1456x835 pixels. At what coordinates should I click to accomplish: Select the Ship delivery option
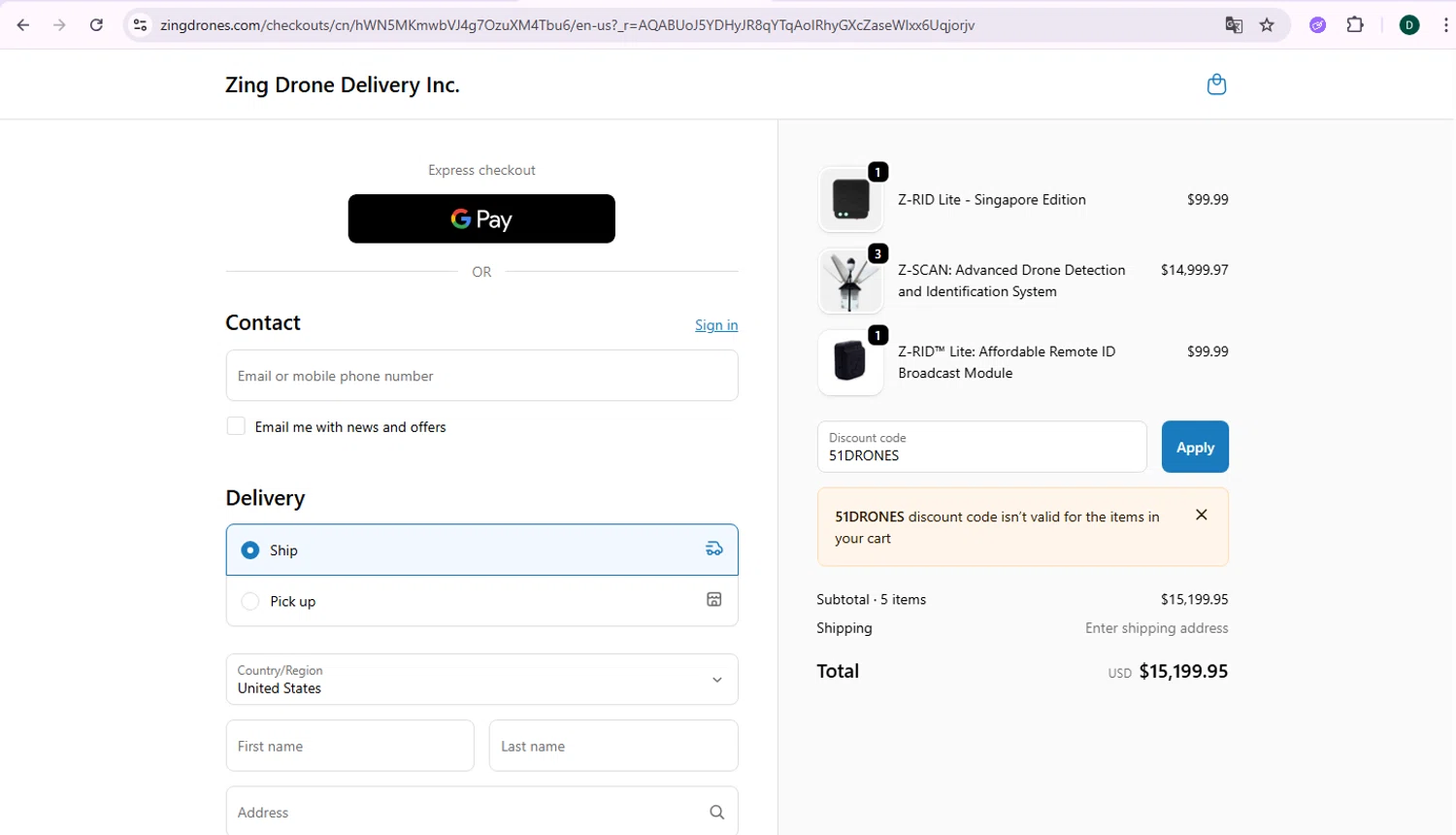click(481, 550)
